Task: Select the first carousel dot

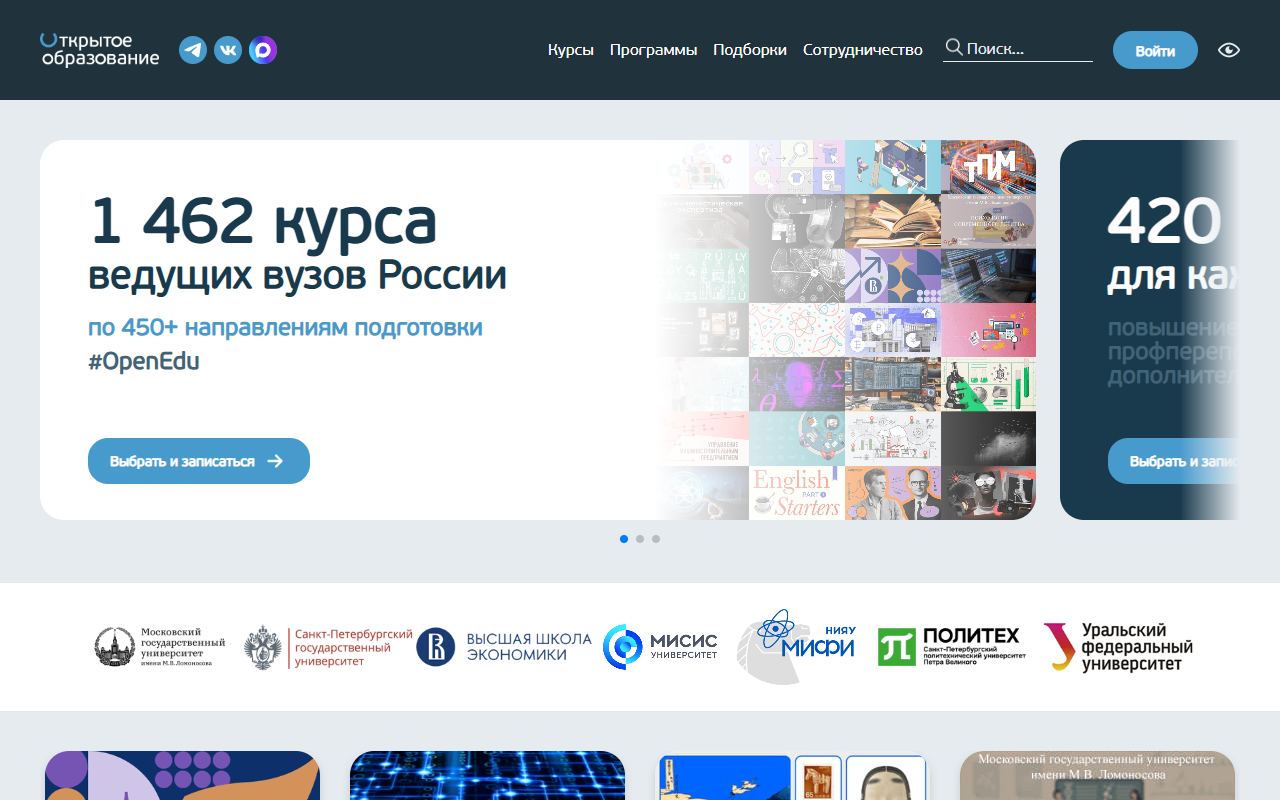Action: (x=624, y=539)
